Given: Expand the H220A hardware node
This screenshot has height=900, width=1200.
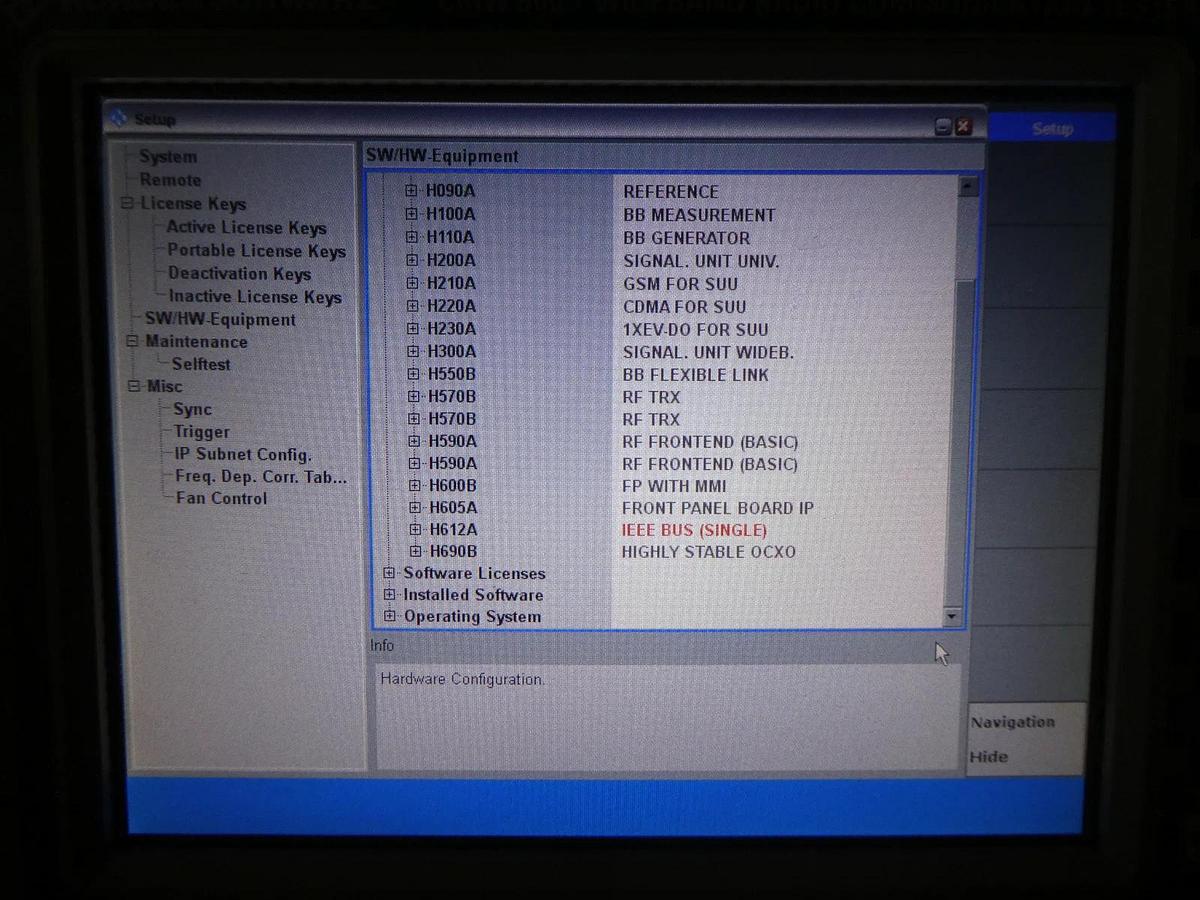Looking at the screenshot, I should pyautogui.click(x=412, y=306).
